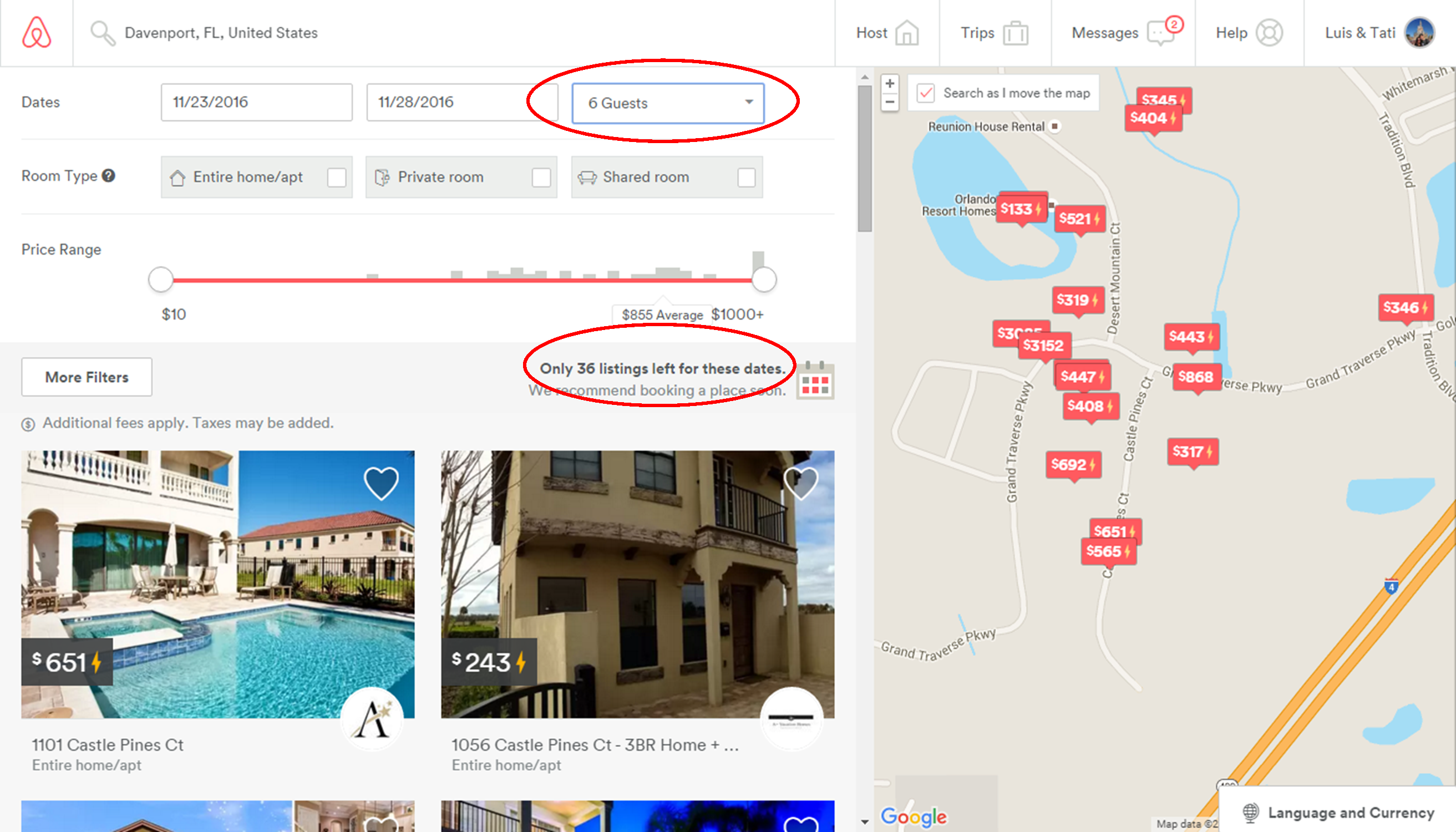The height and width of the screenshot is (832, 1456).
Task: Click the search magnifier icon
Action: coord(102,33)
